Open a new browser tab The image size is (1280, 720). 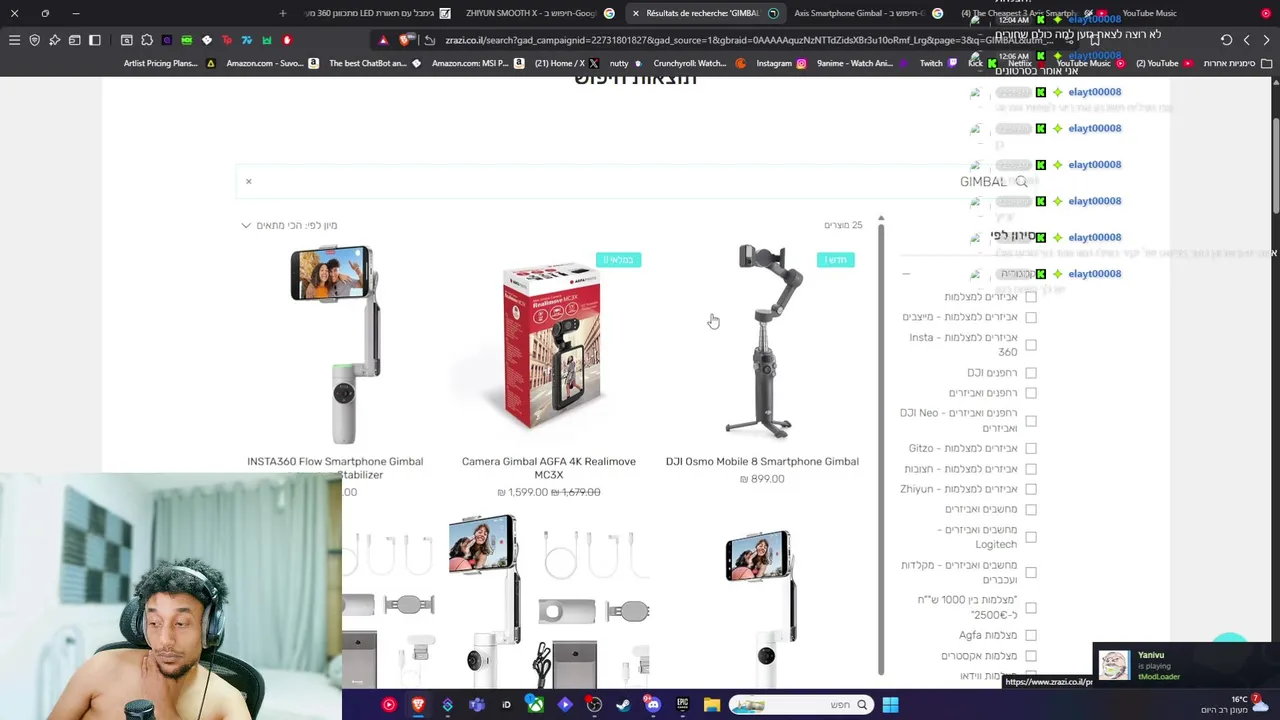pos(283,13)
